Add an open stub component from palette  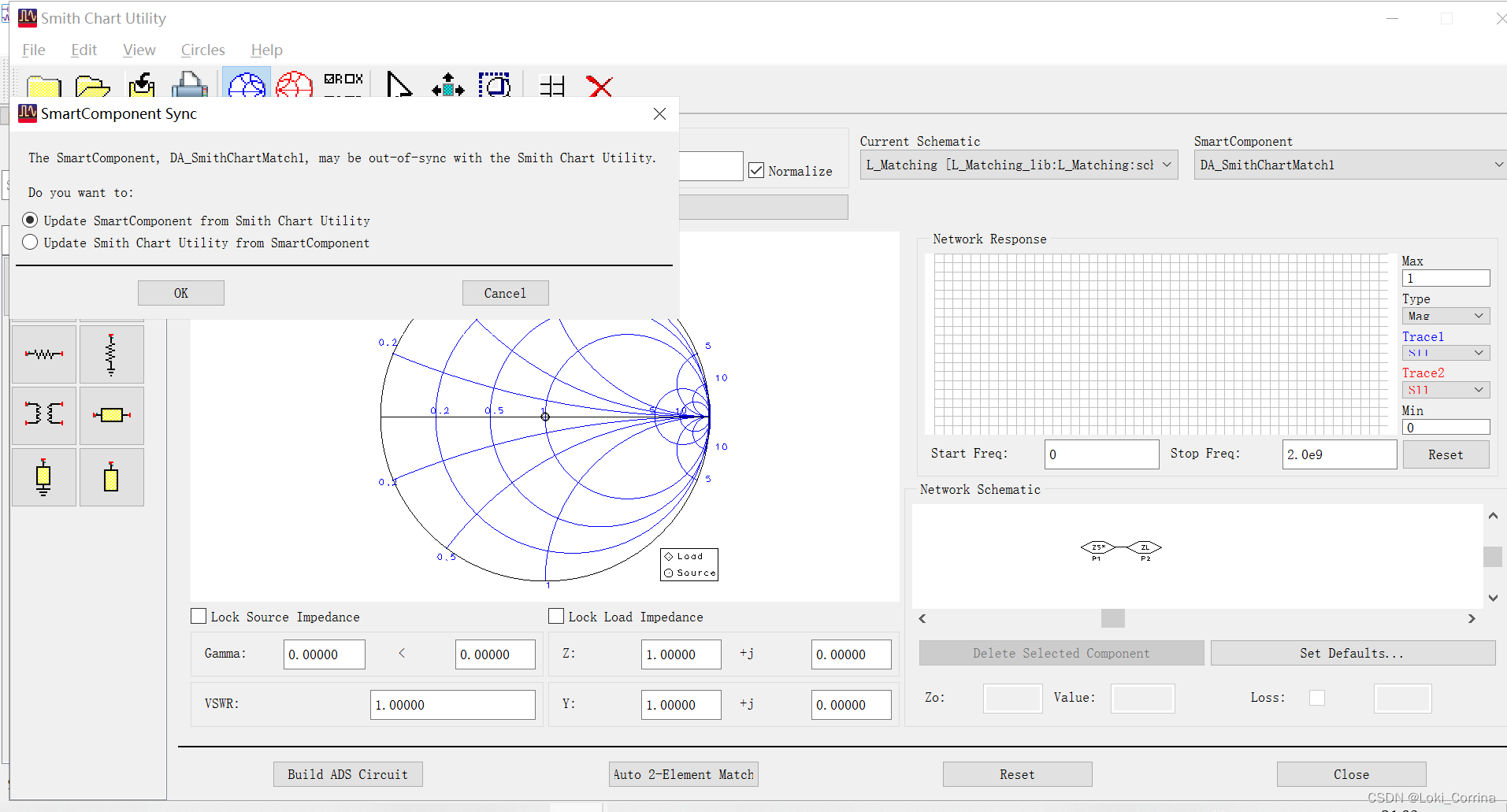click(x=111, y=477)
